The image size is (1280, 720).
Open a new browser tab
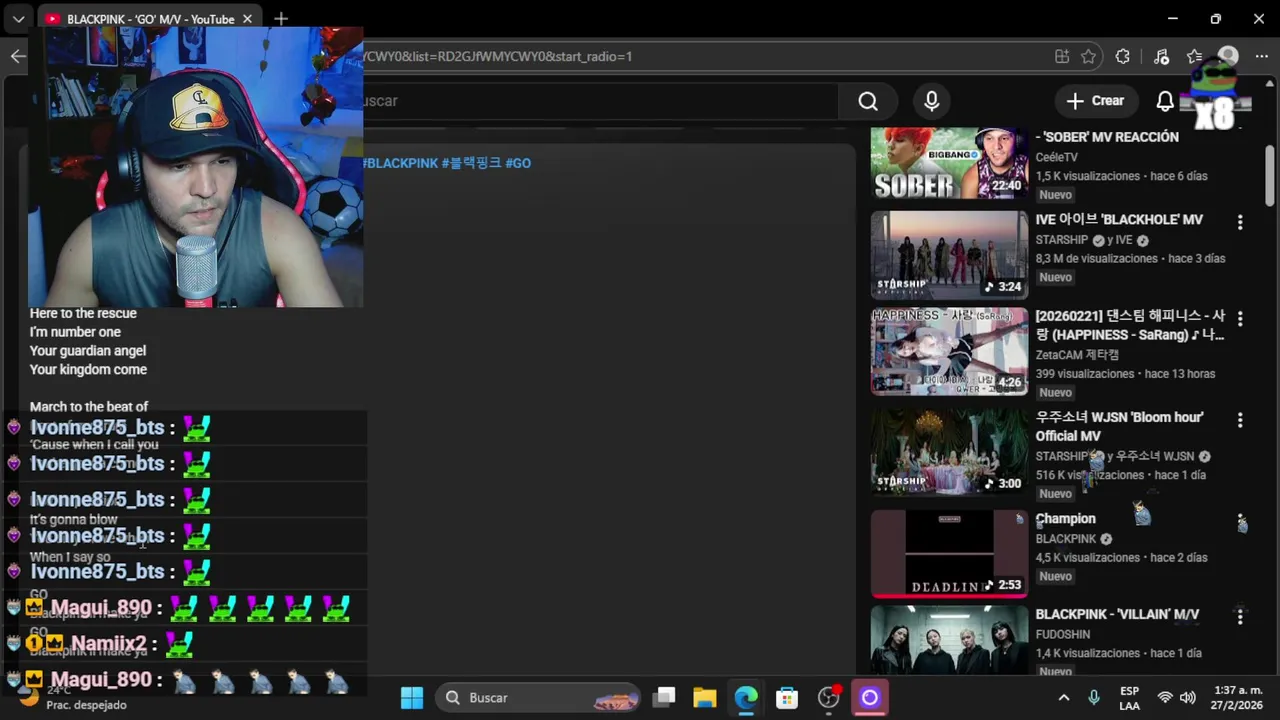pyautogui.click(x=281, y=19)
